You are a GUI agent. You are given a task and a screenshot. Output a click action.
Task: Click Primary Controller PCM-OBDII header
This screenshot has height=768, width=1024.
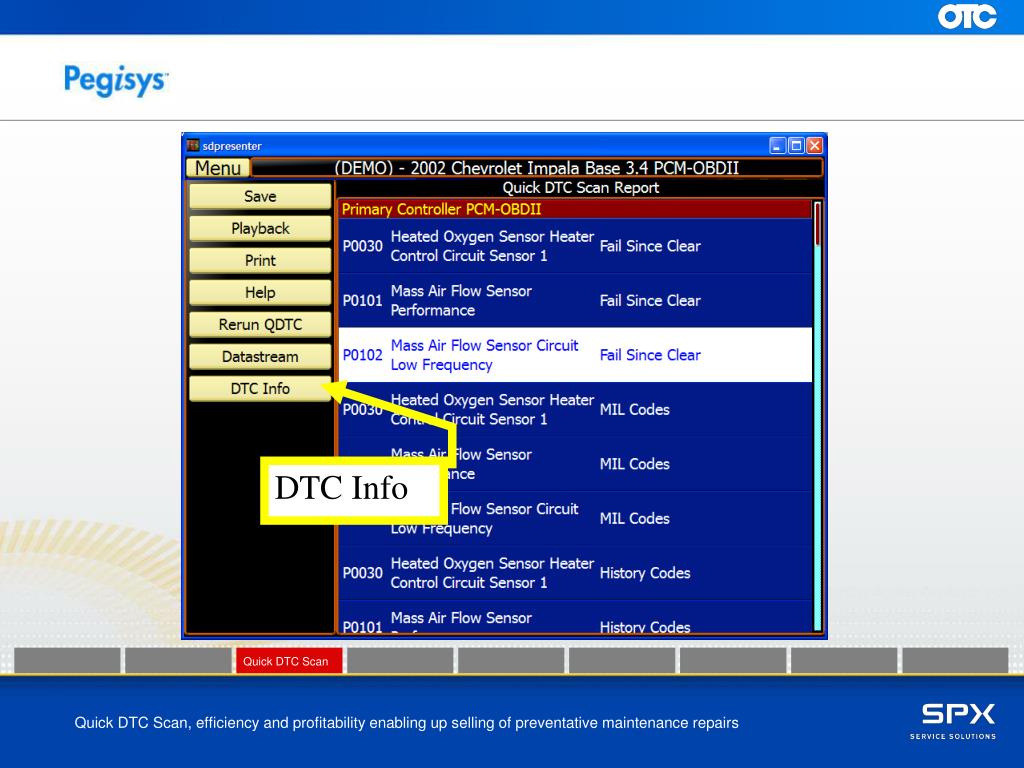pos(575,209)
